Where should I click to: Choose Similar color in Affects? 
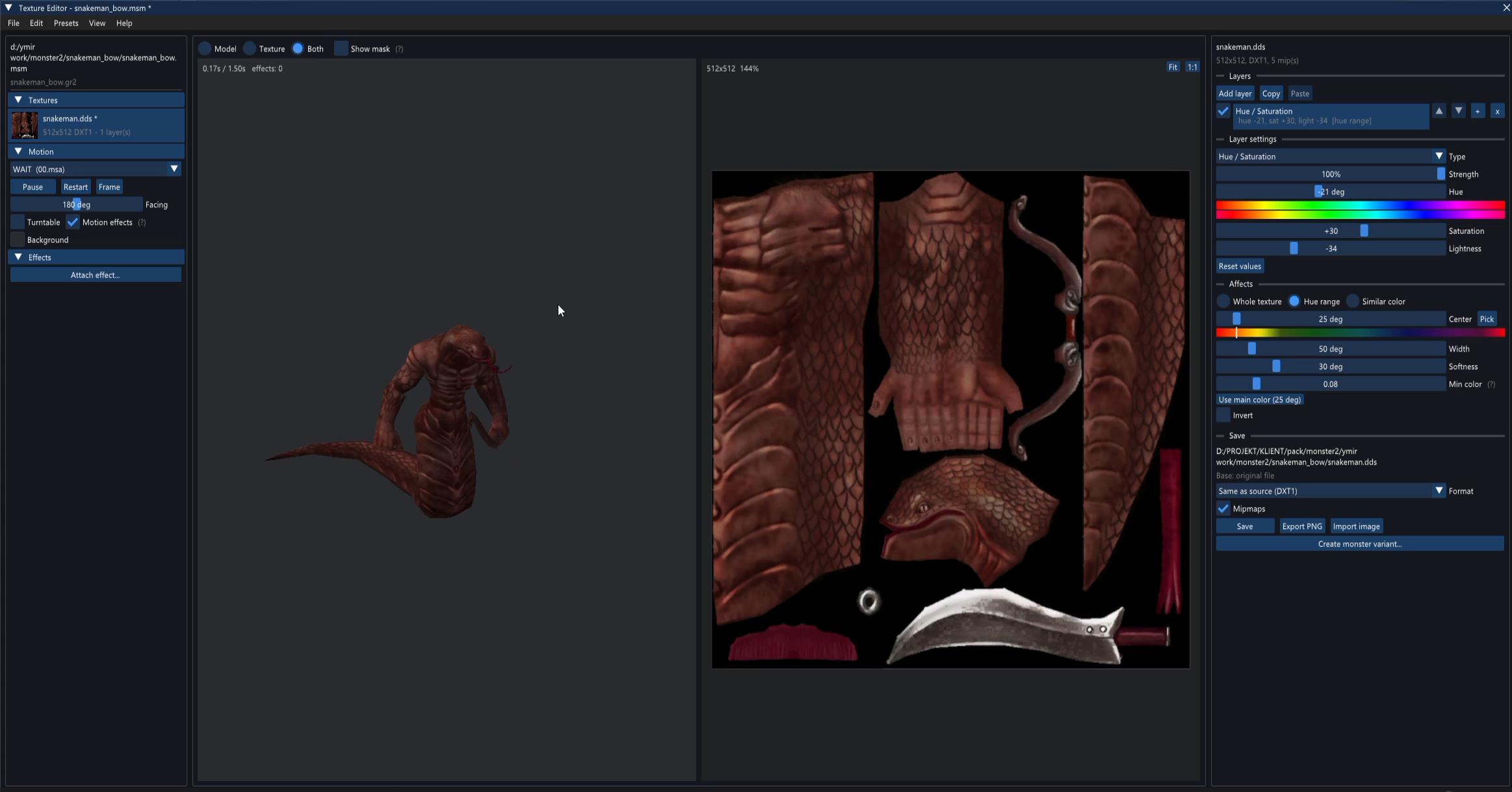[1353, 301]
